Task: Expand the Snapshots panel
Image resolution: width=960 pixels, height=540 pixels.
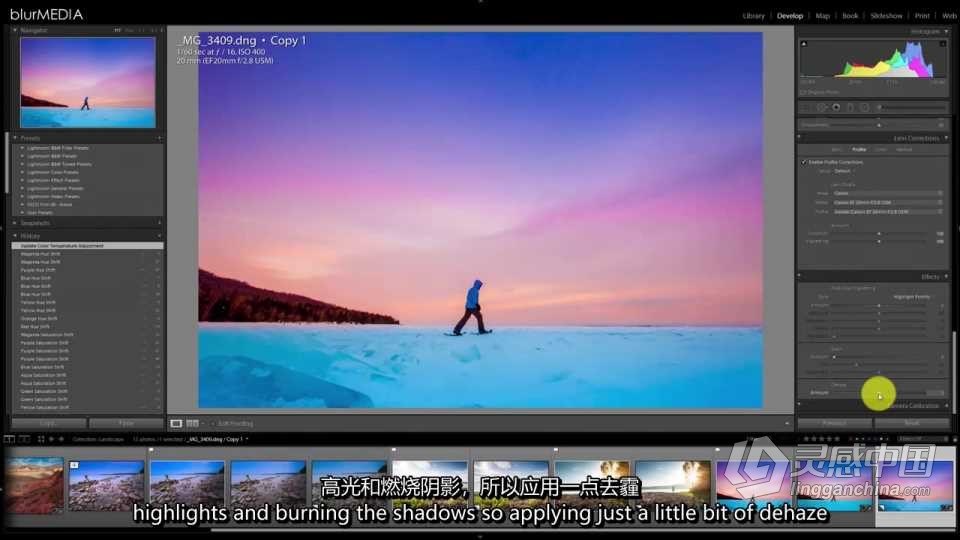Action: point(15,223)
